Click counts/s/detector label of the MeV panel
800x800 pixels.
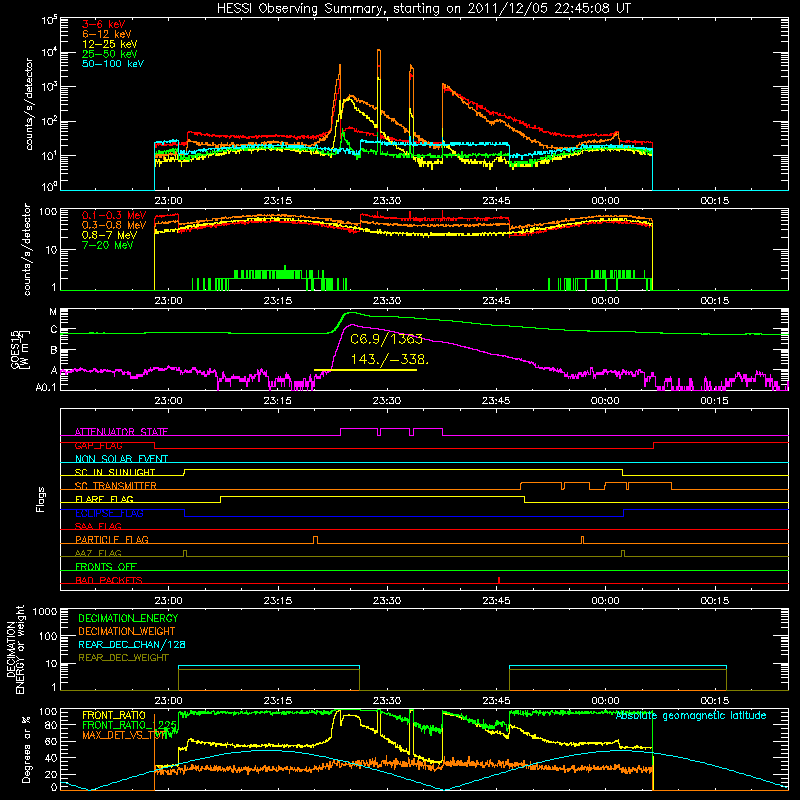pyautogui.click(x=27, y=249)
